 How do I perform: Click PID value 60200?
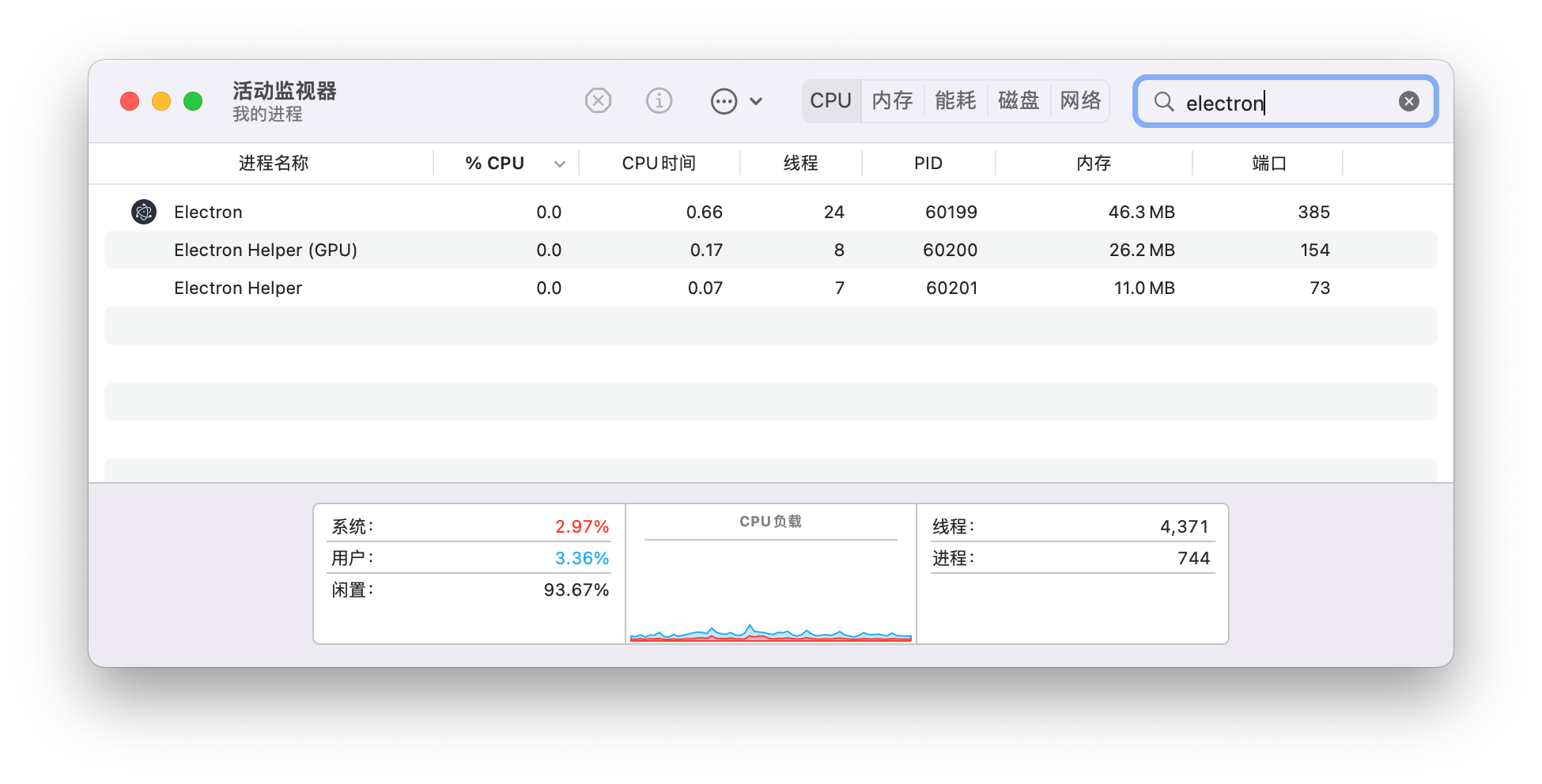[x=951, y=250]
